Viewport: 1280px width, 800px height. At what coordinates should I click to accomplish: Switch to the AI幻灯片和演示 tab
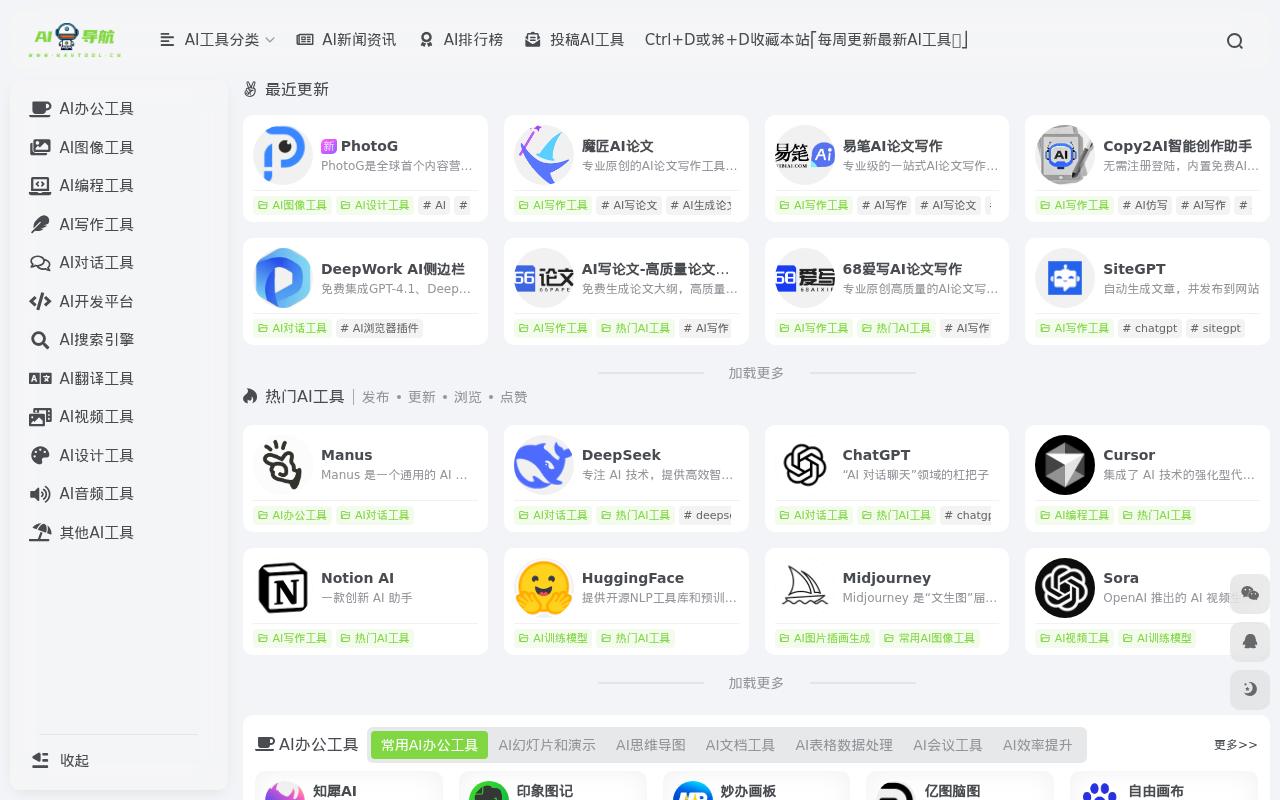547,745
